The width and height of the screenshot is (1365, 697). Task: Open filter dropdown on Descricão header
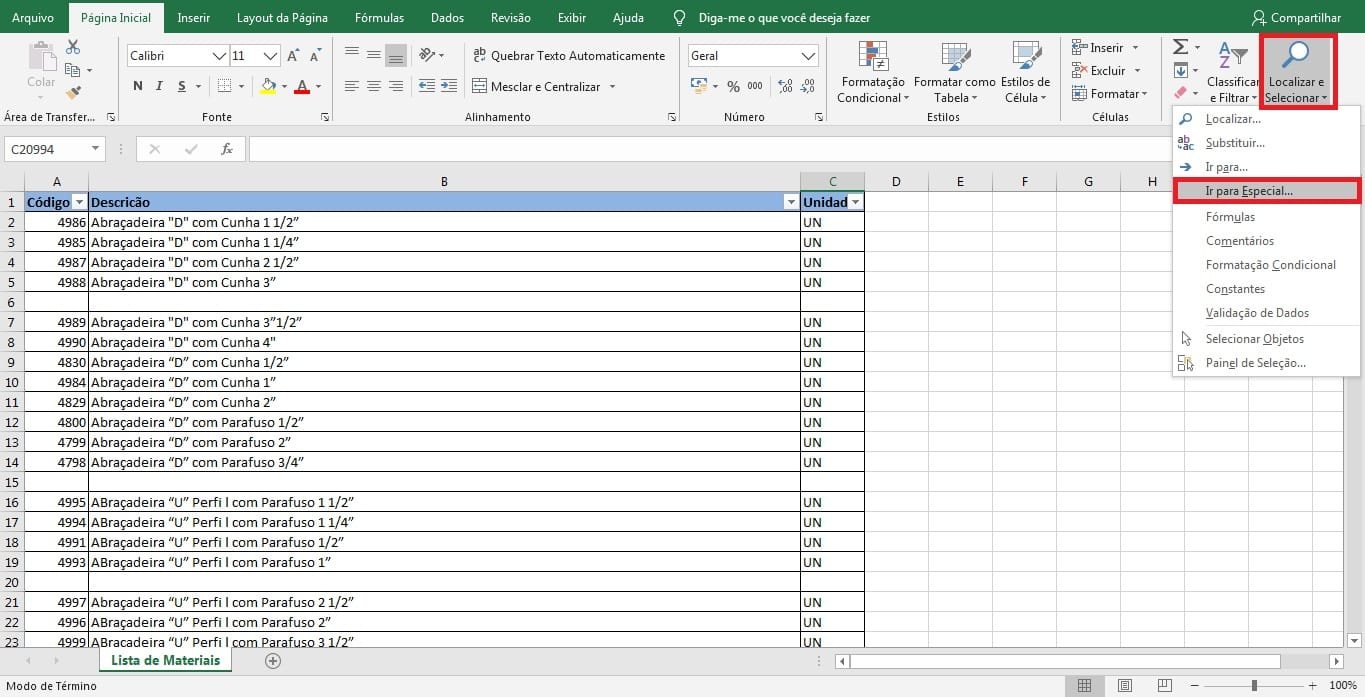(x=791, y=202)
